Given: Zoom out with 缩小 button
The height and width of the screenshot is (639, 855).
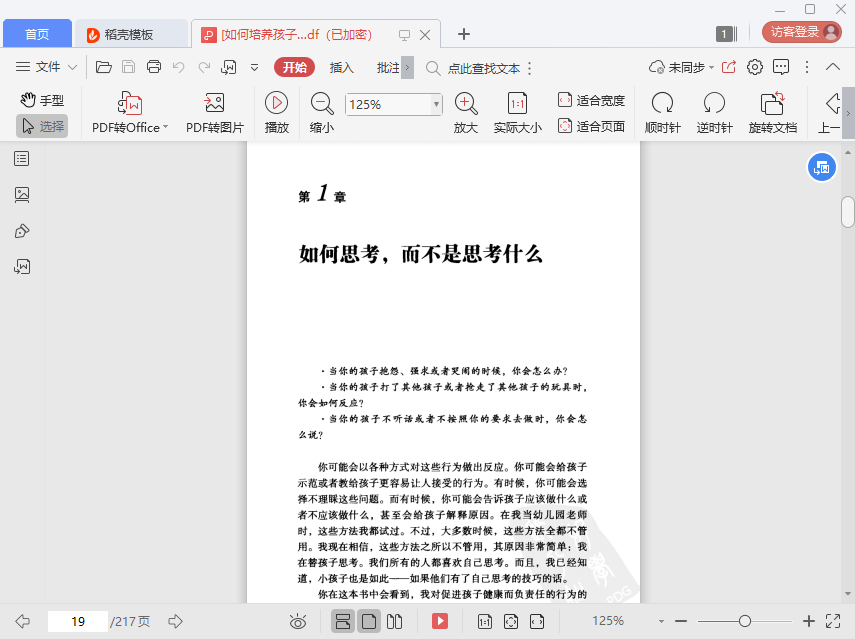Looking at the screenshot, I should click(x=322, y=113).
